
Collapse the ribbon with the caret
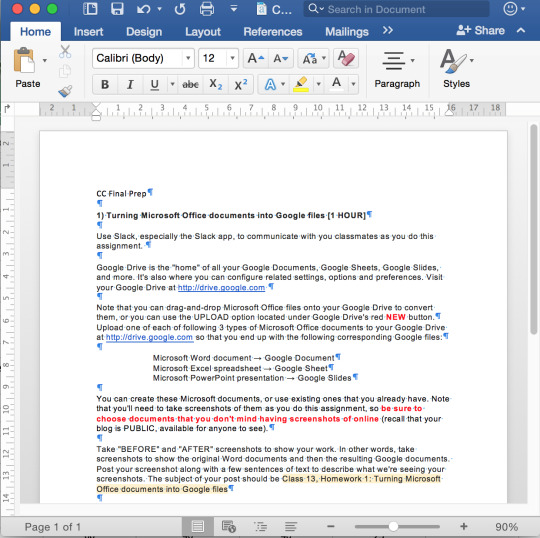tap(521, 31)
